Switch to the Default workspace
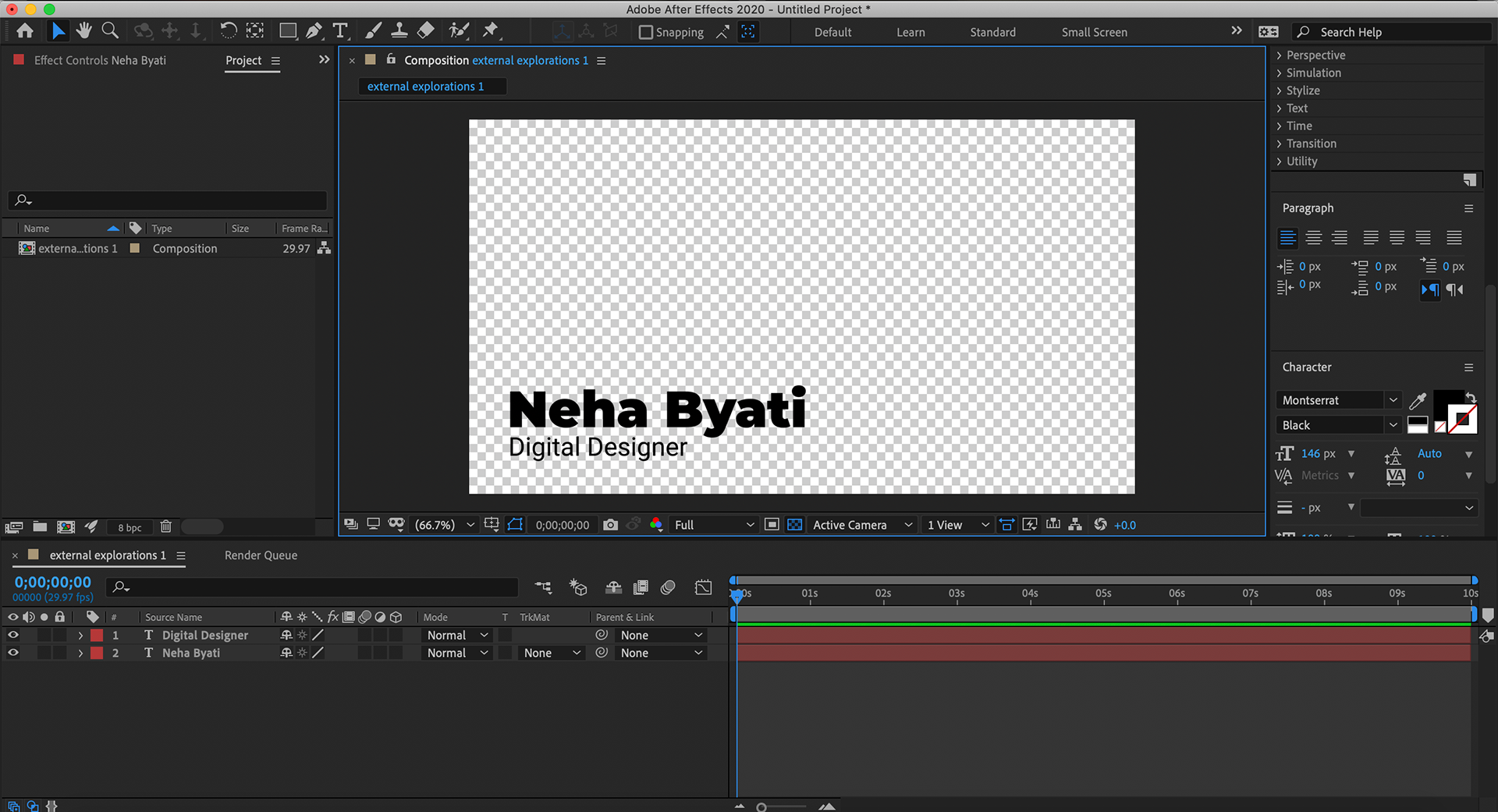This screenshot has height=812, width=1498. (832, 32)
